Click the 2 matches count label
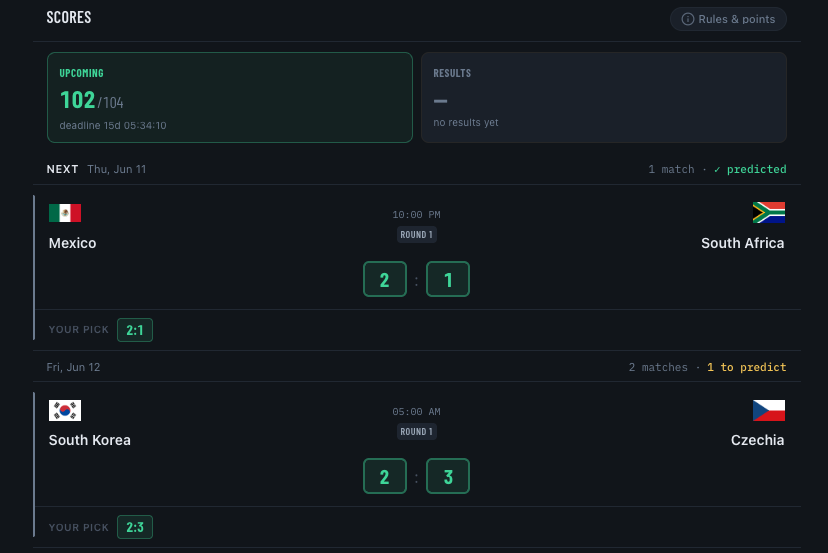Screen dimensions: 828x553 pos(658,367)
